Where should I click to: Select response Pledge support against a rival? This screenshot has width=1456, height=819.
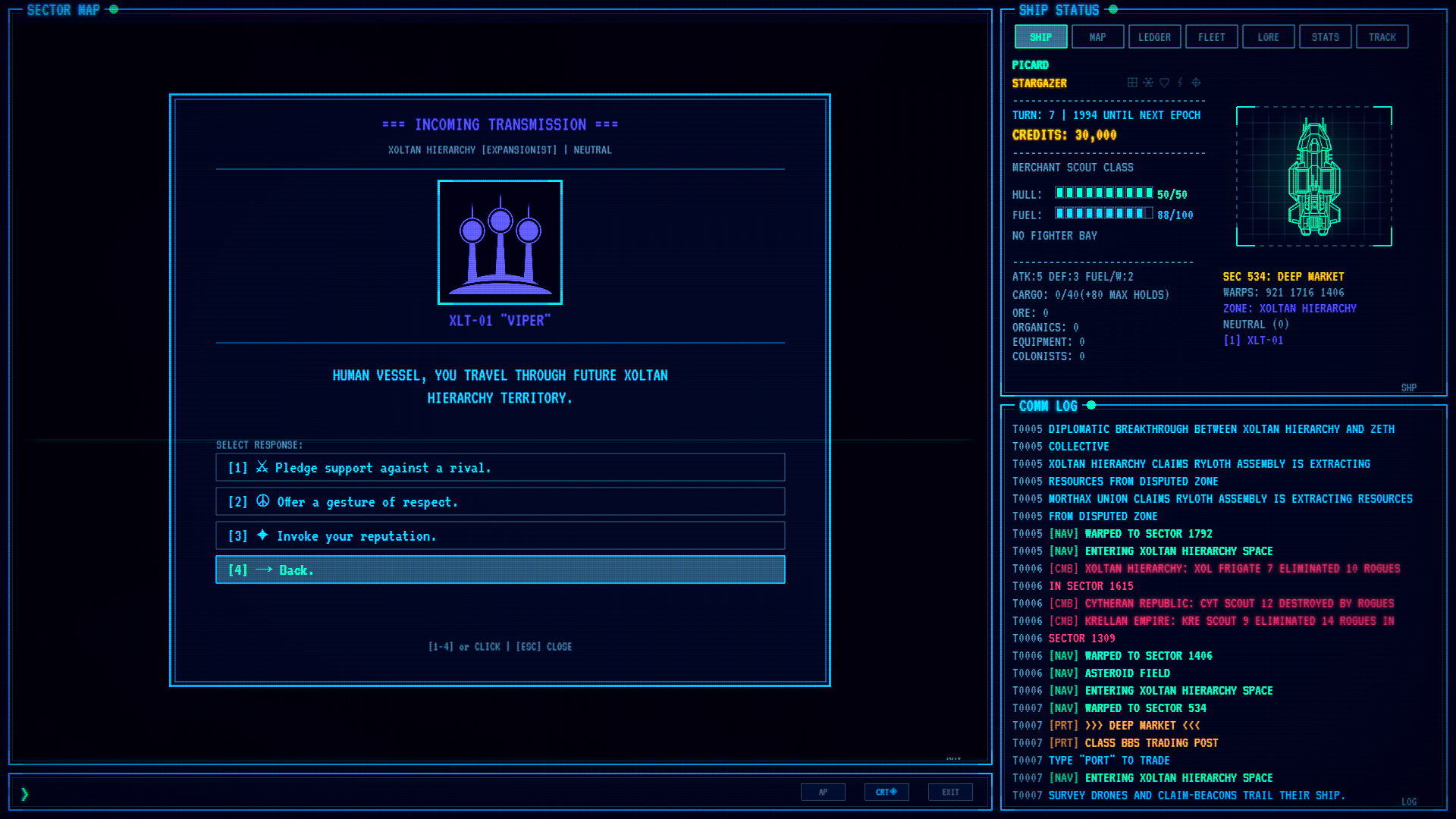click(x=500, y=467)
